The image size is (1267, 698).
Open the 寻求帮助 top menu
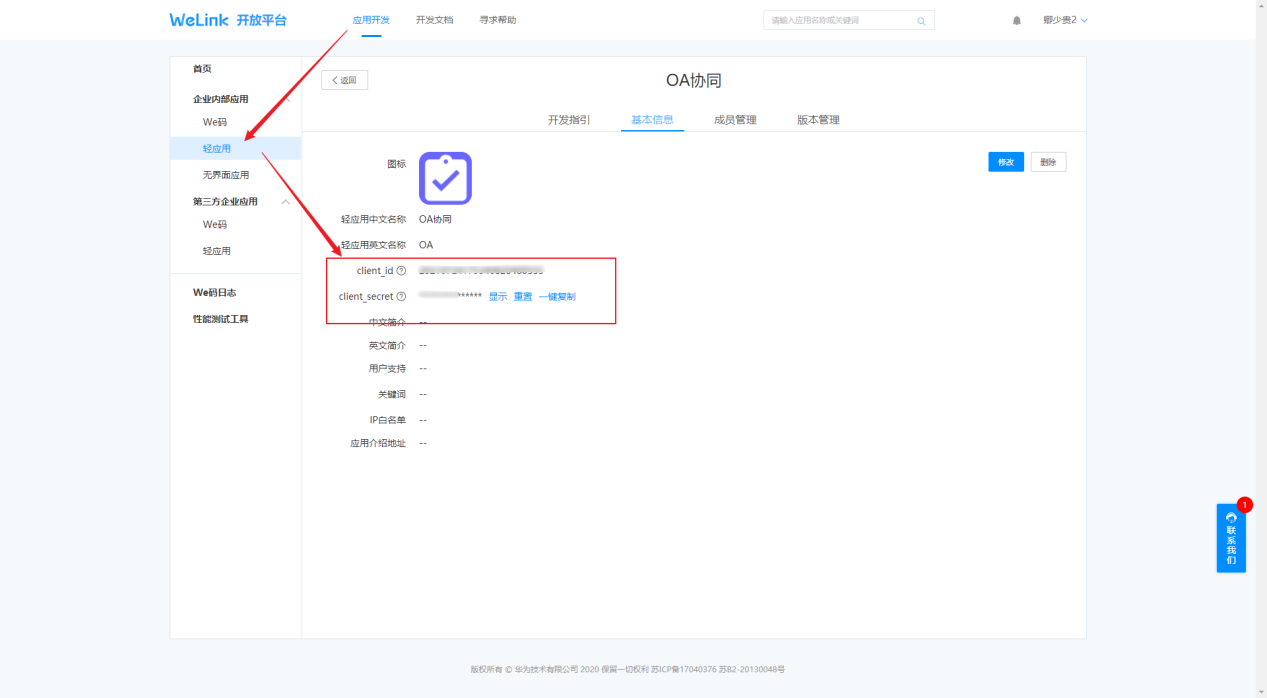(x=498, y=20)
